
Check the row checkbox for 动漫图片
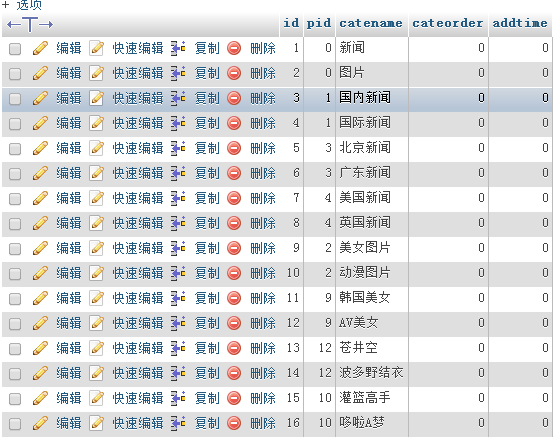(x=15, y=274)
